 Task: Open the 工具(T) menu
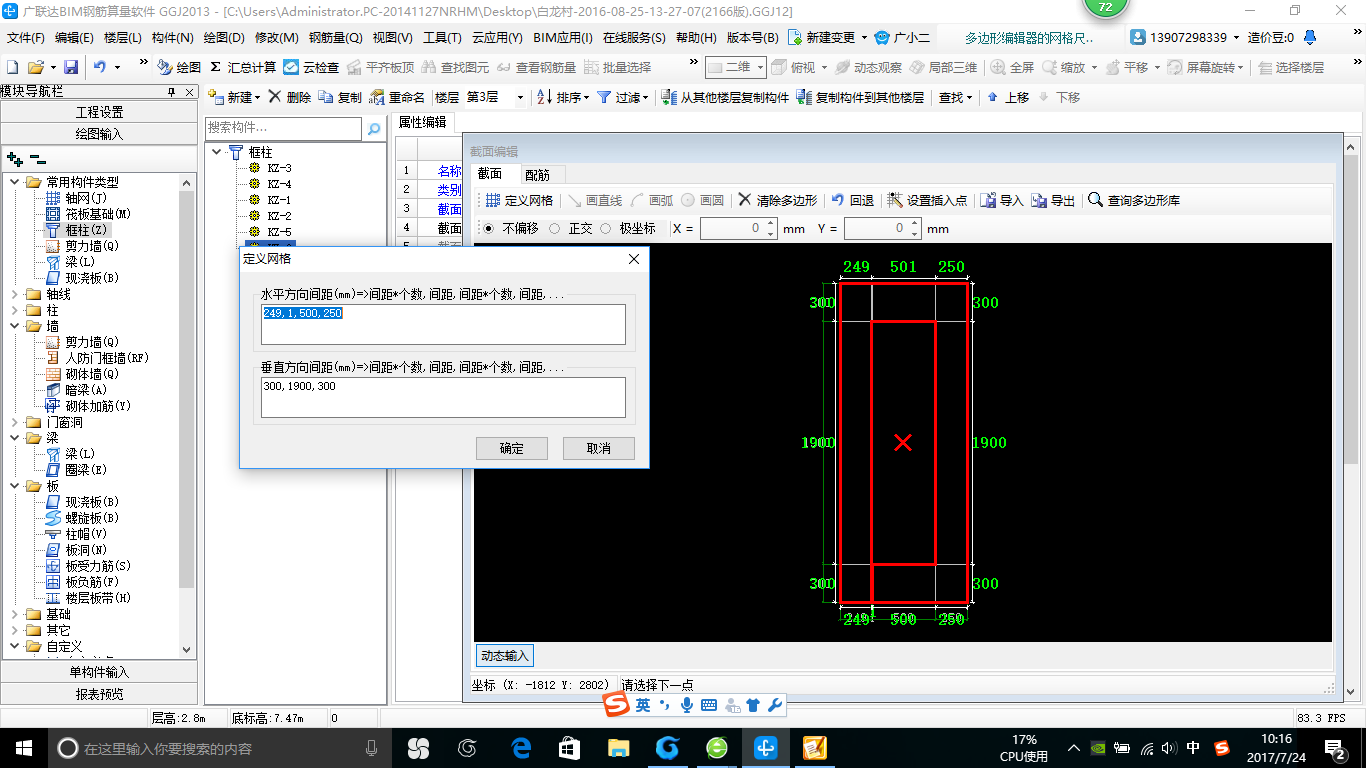442,38
